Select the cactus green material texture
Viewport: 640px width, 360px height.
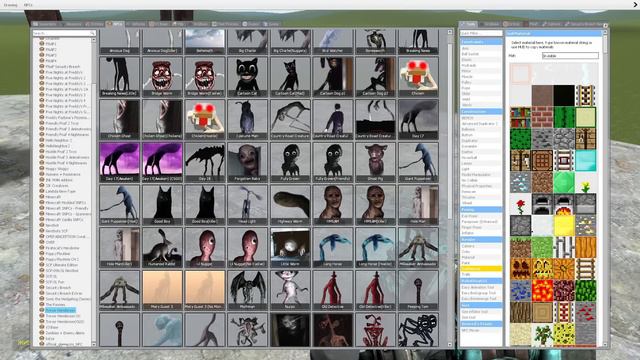564,118
